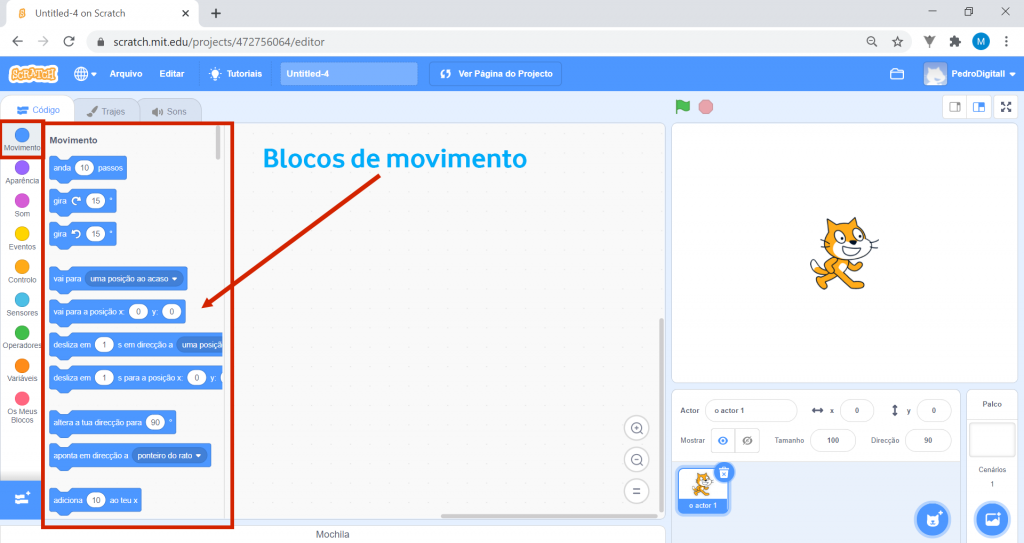The image size is (1024, 543).
Task: Open the Arquivo menu
Action: click(126, 74)
